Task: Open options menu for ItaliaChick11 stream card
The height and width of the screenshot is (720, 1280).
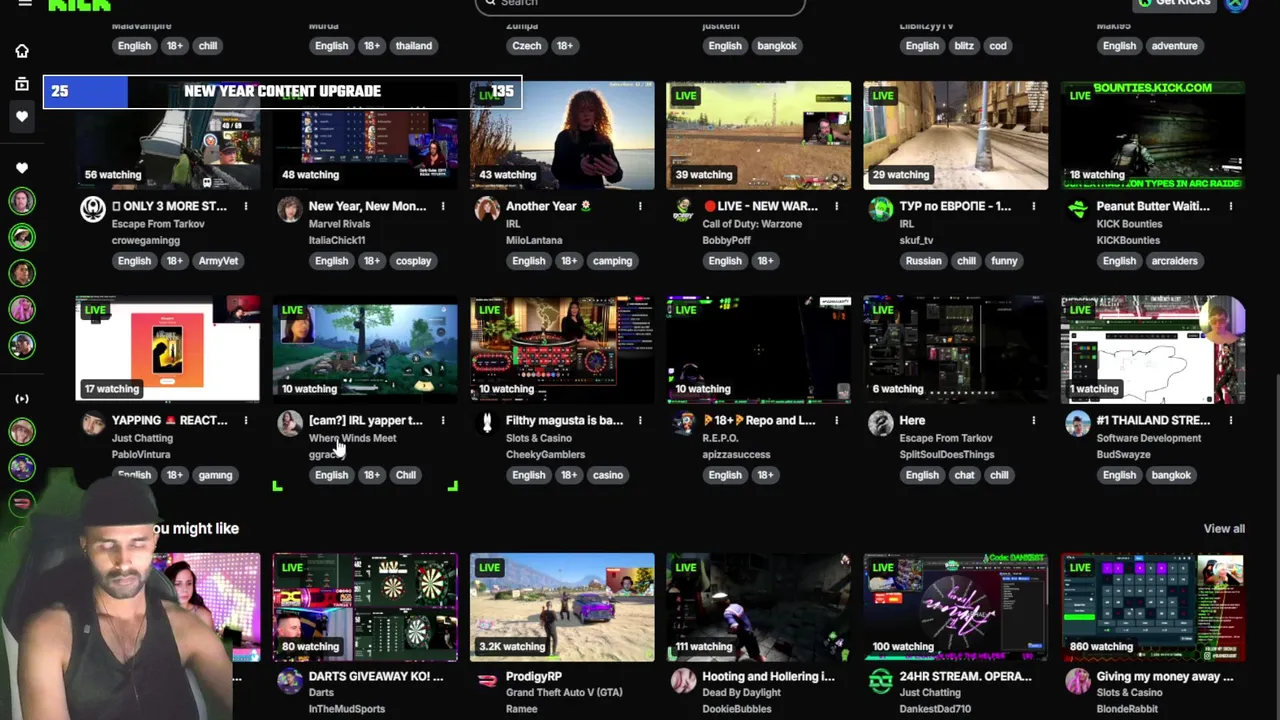Action: 443,206
